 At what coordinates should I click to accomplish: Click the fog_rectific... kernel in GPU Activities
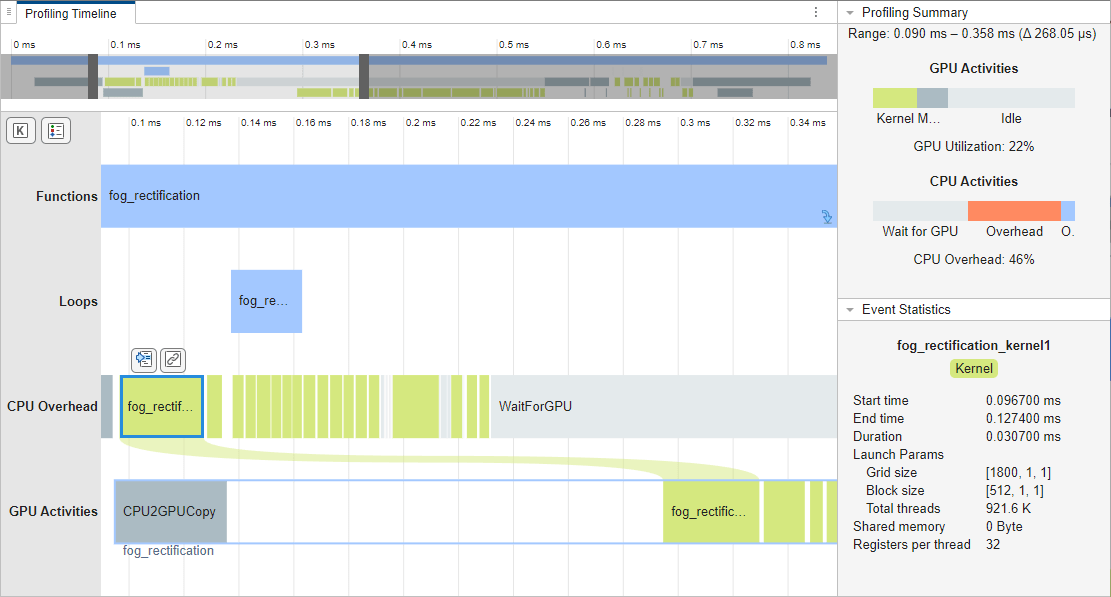[710, 511]
